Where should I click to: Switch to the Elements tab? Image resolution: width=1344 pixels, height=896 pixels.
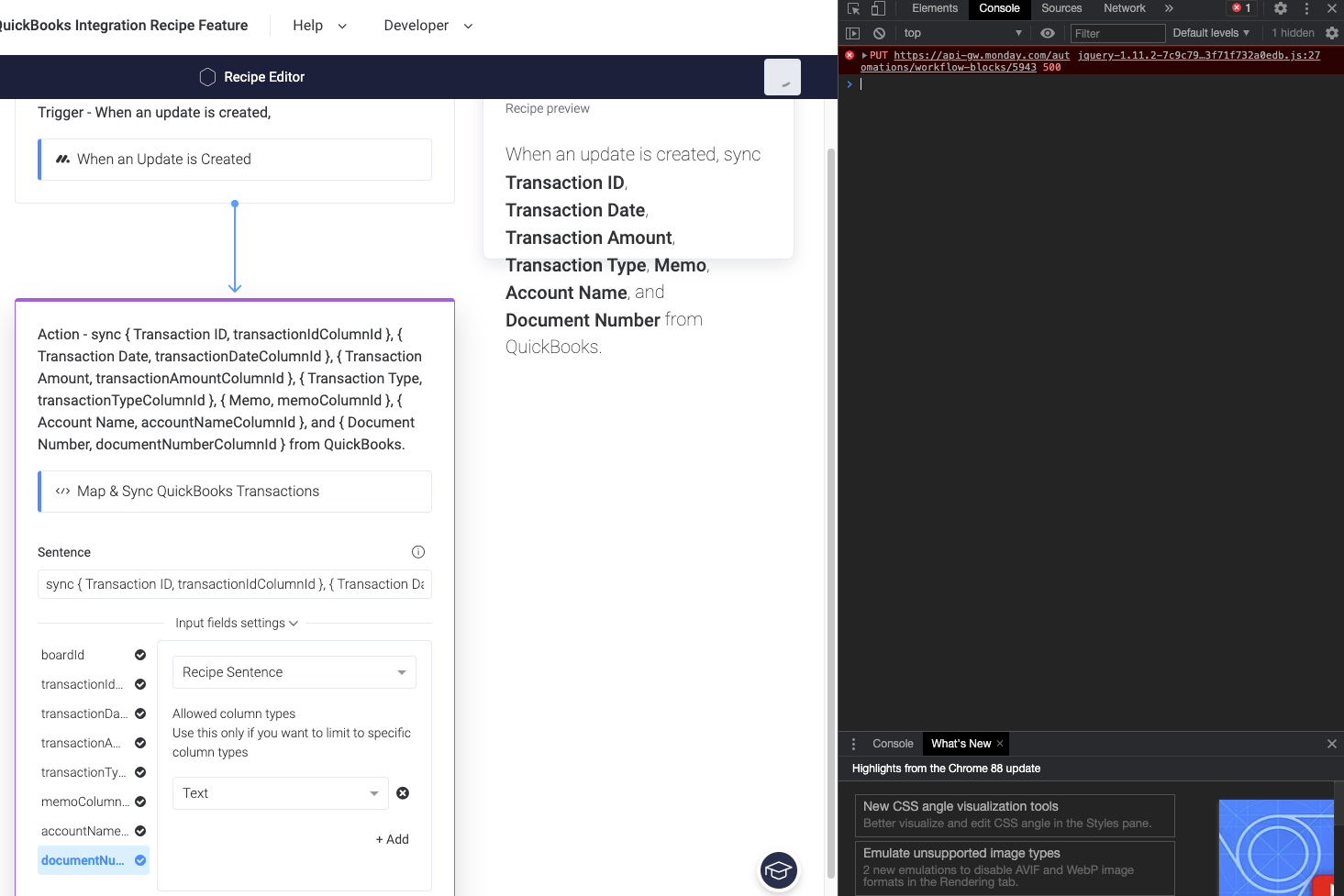click(x=935, y=8)
